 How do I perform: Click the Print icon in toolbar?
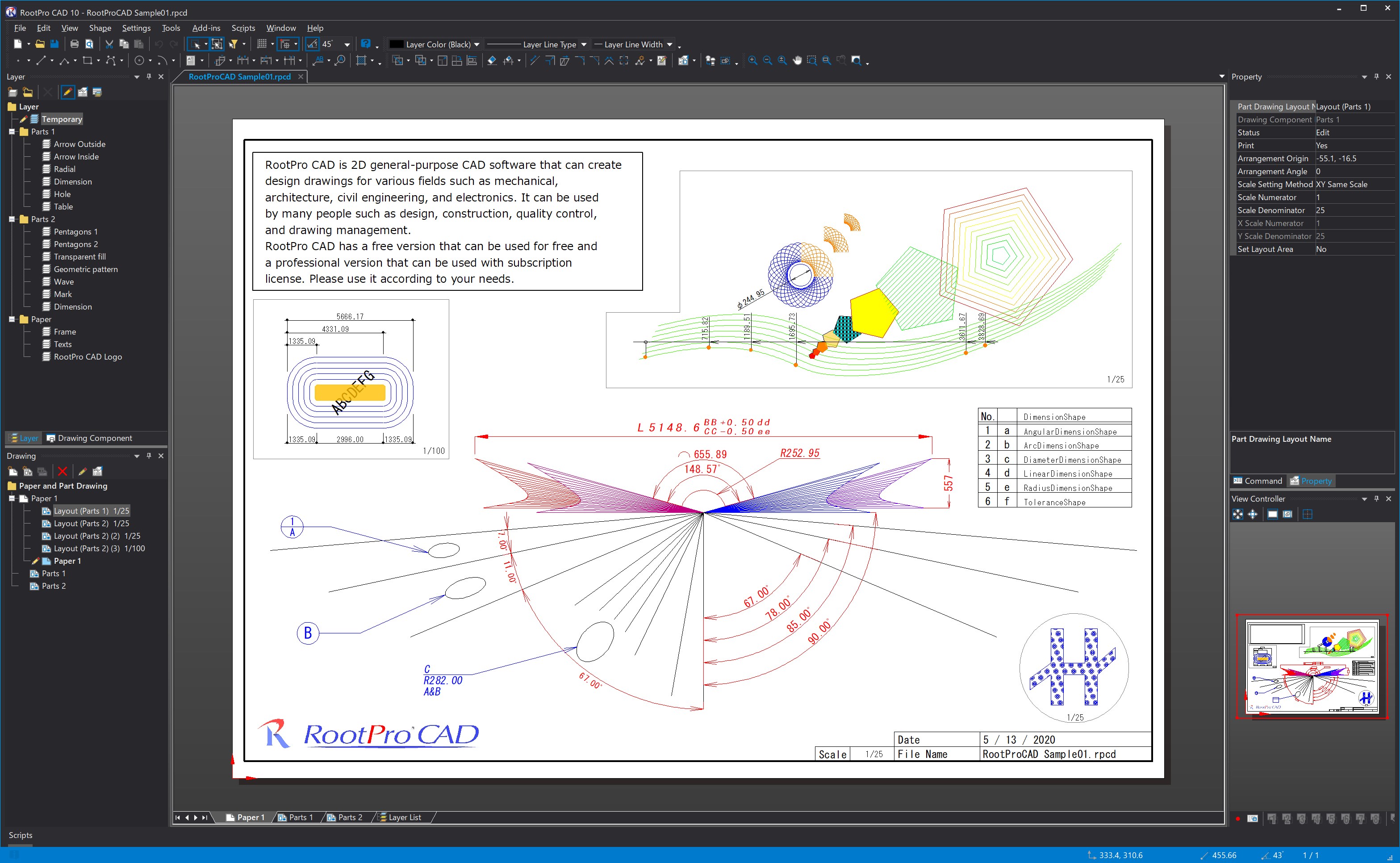74,44
